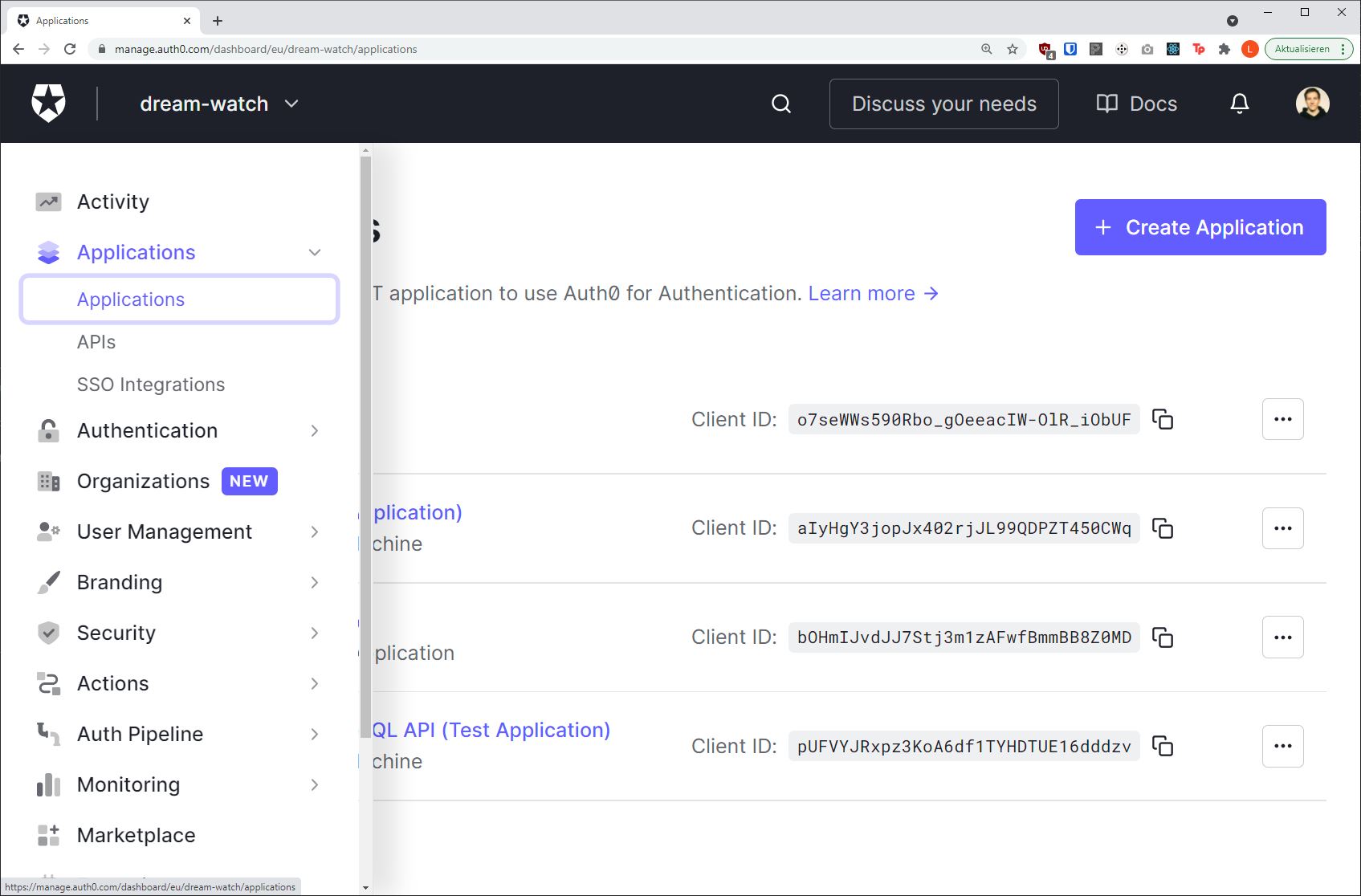Open the more options menu for the first app

(1282, 418)
